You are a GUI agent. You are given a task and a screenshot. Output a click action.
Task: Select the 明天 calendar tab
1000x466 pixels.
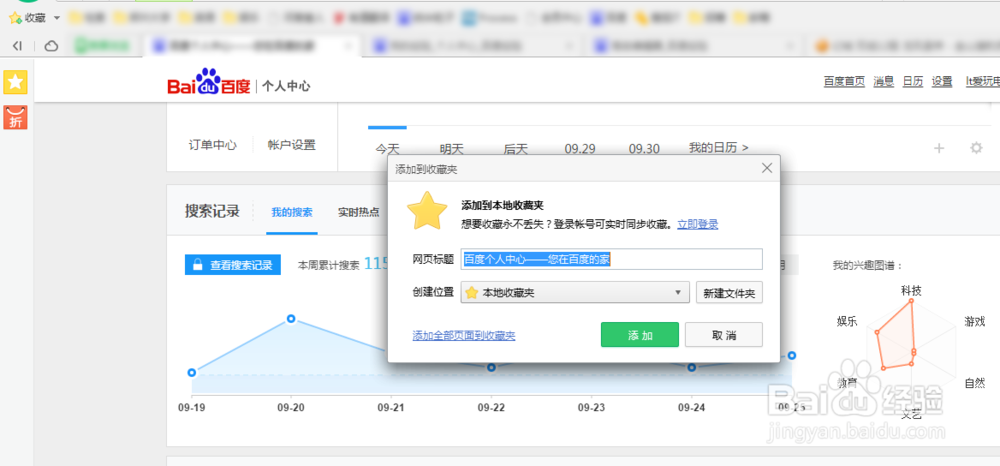pyautogui.click(x=452, y=149)
